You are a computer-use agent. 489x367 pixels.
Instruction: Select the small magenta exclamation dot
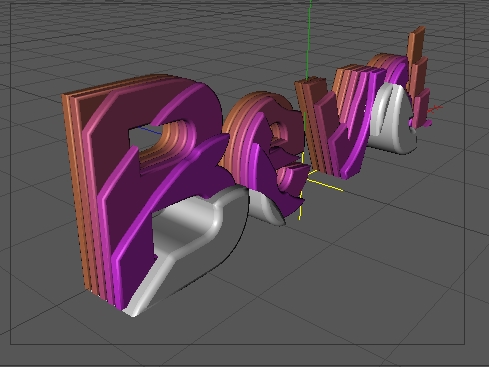(421, 123)
